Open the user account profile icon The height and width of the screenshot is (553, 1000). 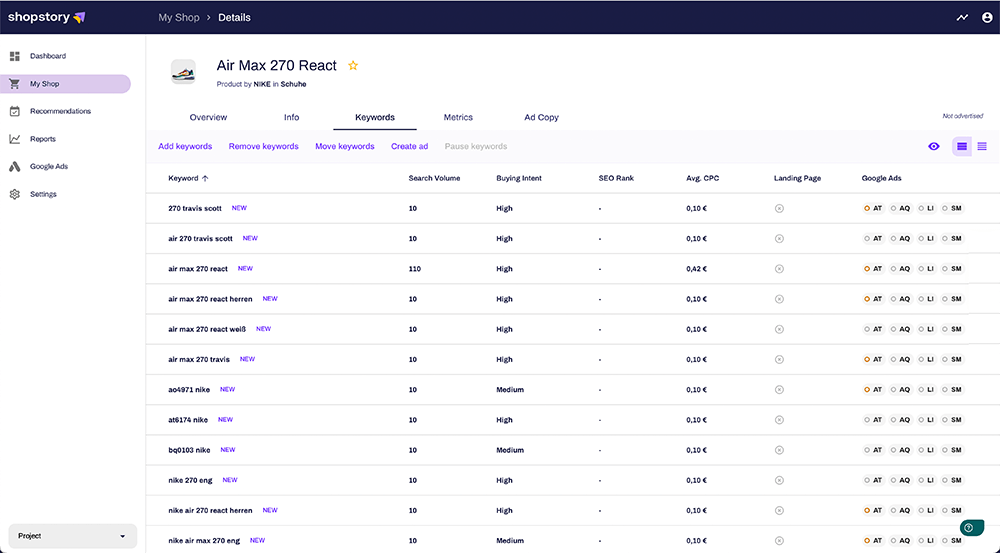tap(987, 17)
